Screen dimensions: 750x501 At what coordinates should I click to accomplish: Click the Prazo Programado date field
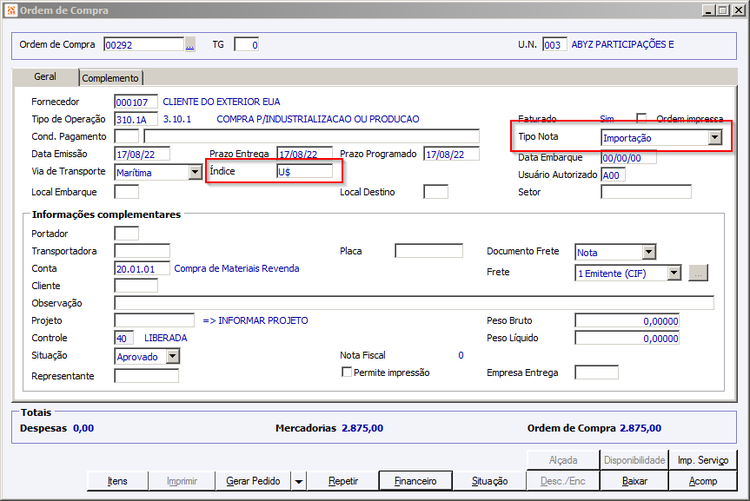coord(451,154)
